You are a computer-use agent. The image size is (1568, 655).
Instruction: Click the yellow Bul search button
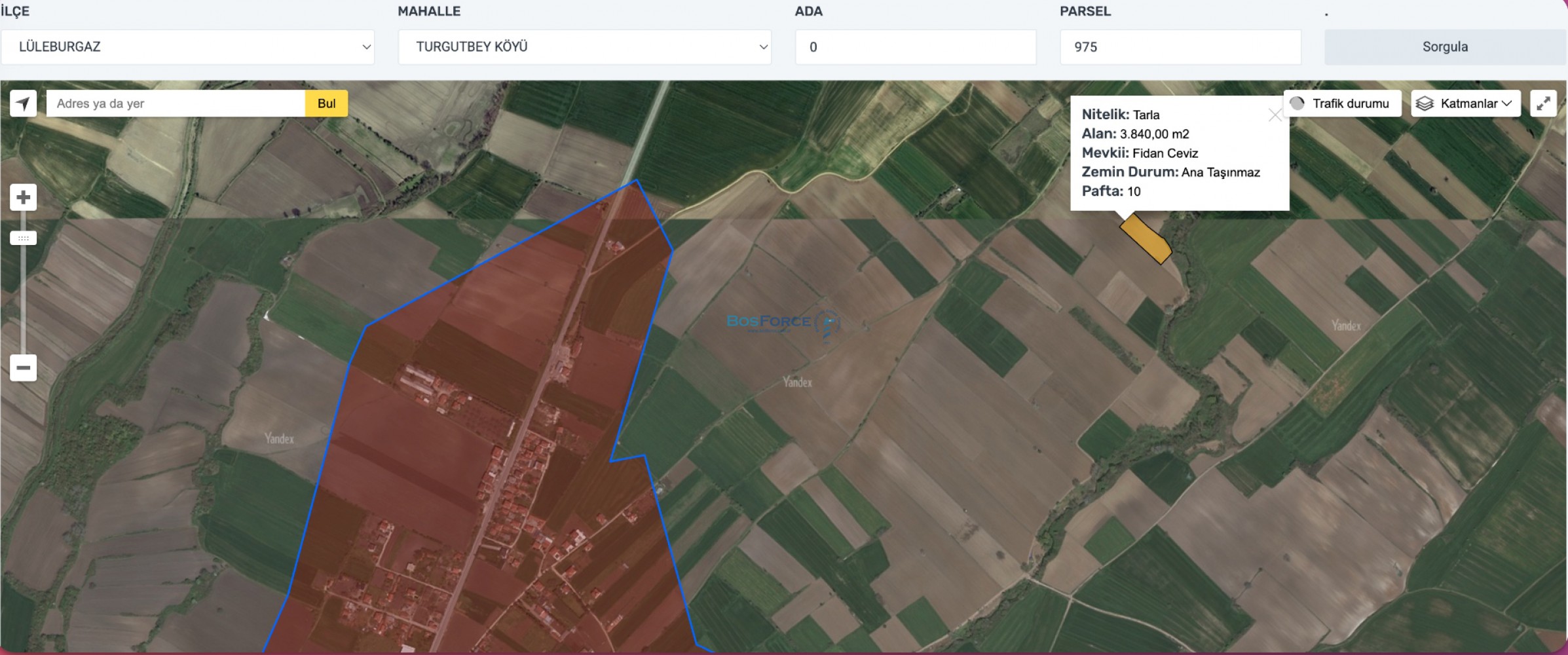tap(326, 103)
